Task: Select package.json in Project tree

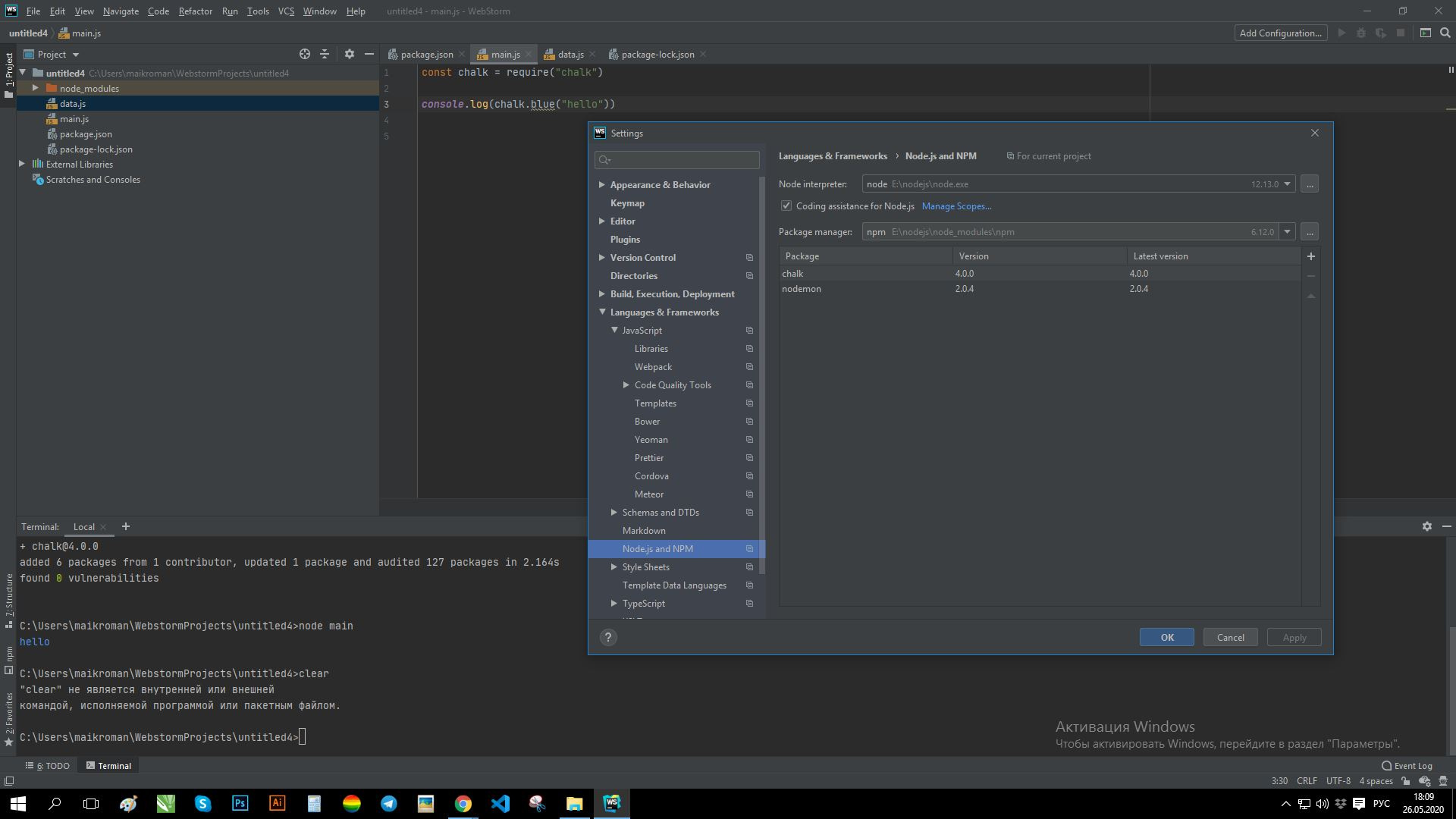Action: click(85, 134)
